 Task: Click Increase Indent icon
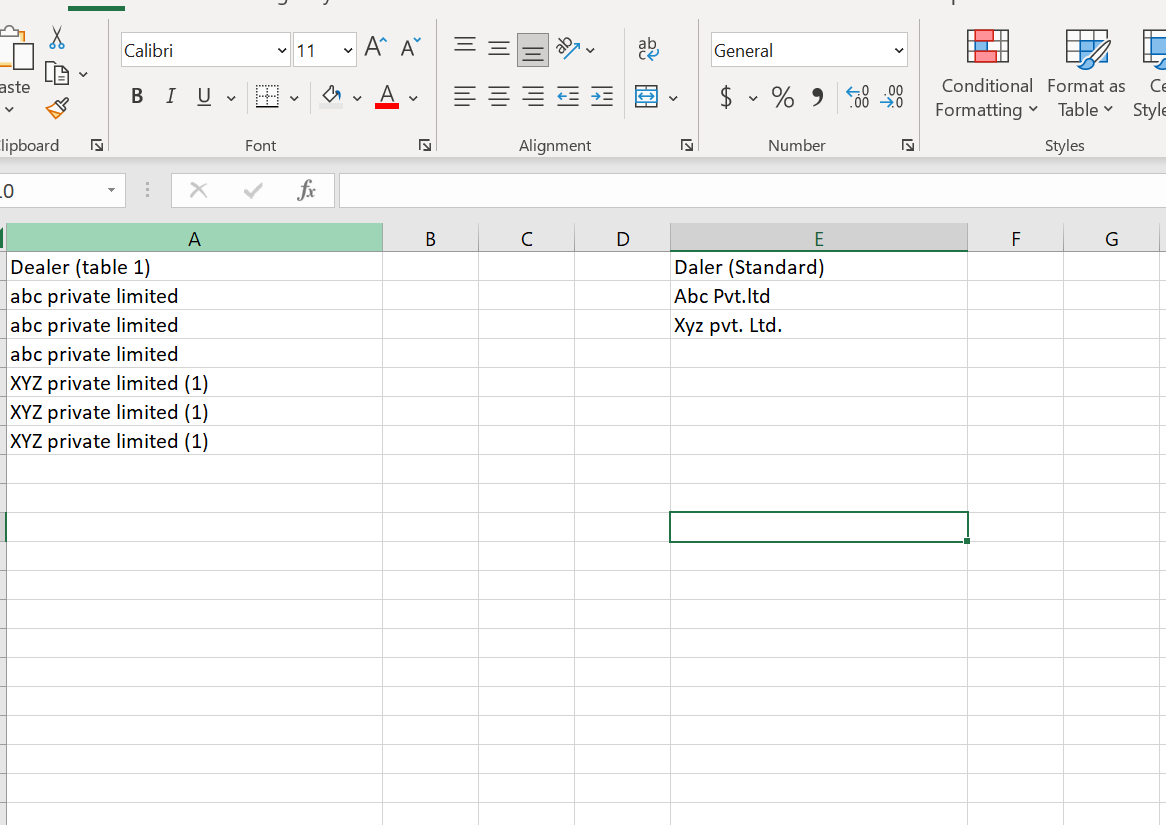[602, 97]
